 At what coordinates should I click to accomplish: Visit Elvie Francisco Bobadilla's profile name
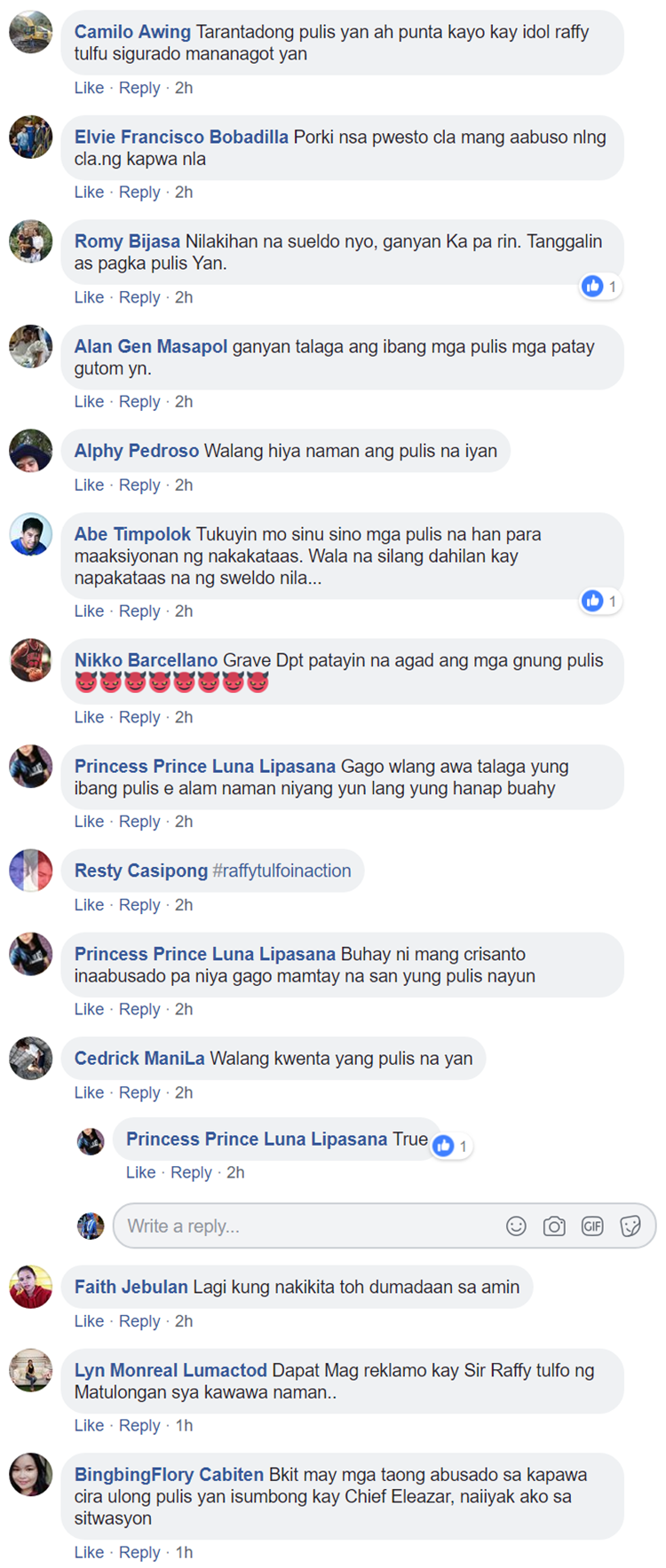pos(181,137)
